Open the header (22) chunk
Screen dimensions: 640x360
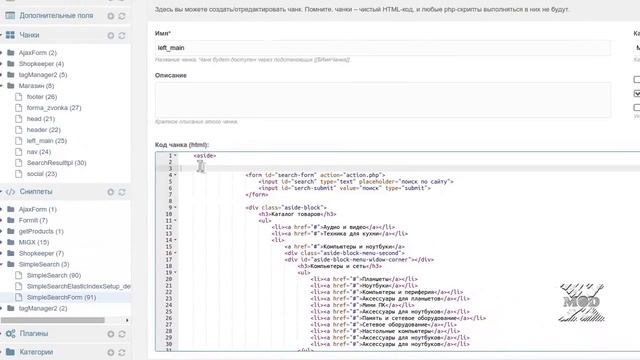[x=44, y=130]
